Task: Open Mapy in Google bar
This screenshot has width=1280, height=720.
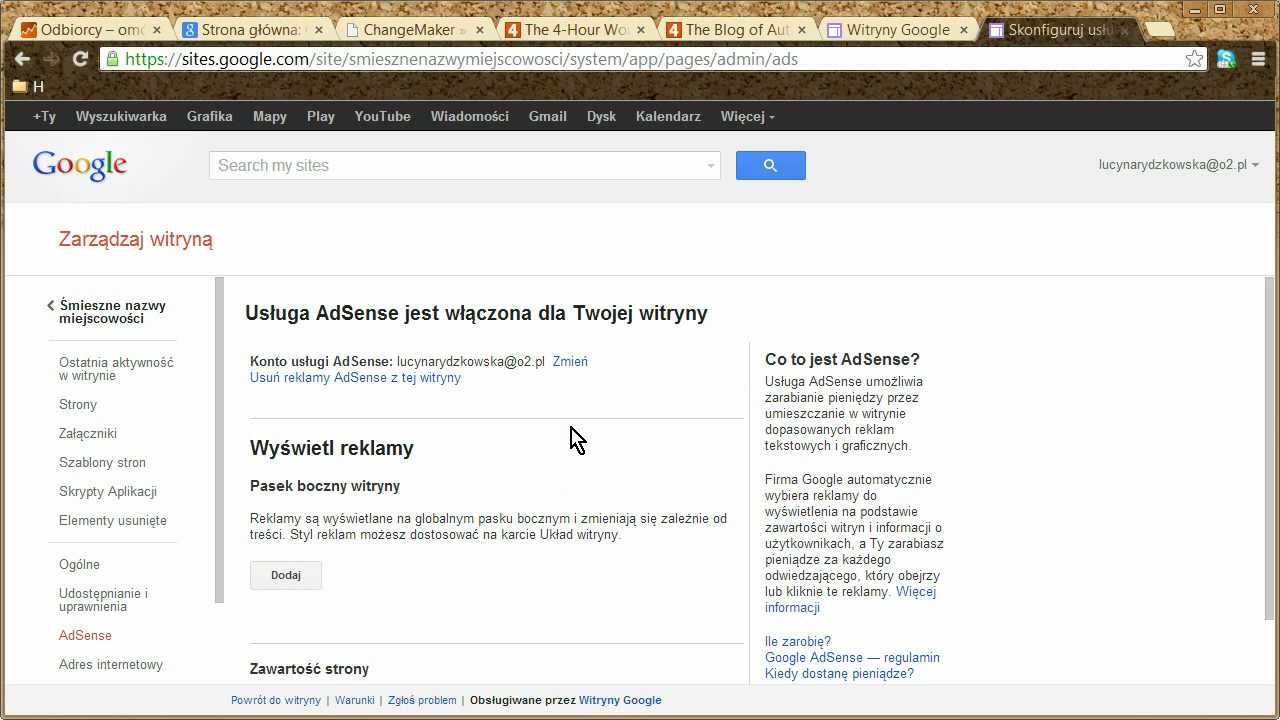Action: tap(270, 116)
